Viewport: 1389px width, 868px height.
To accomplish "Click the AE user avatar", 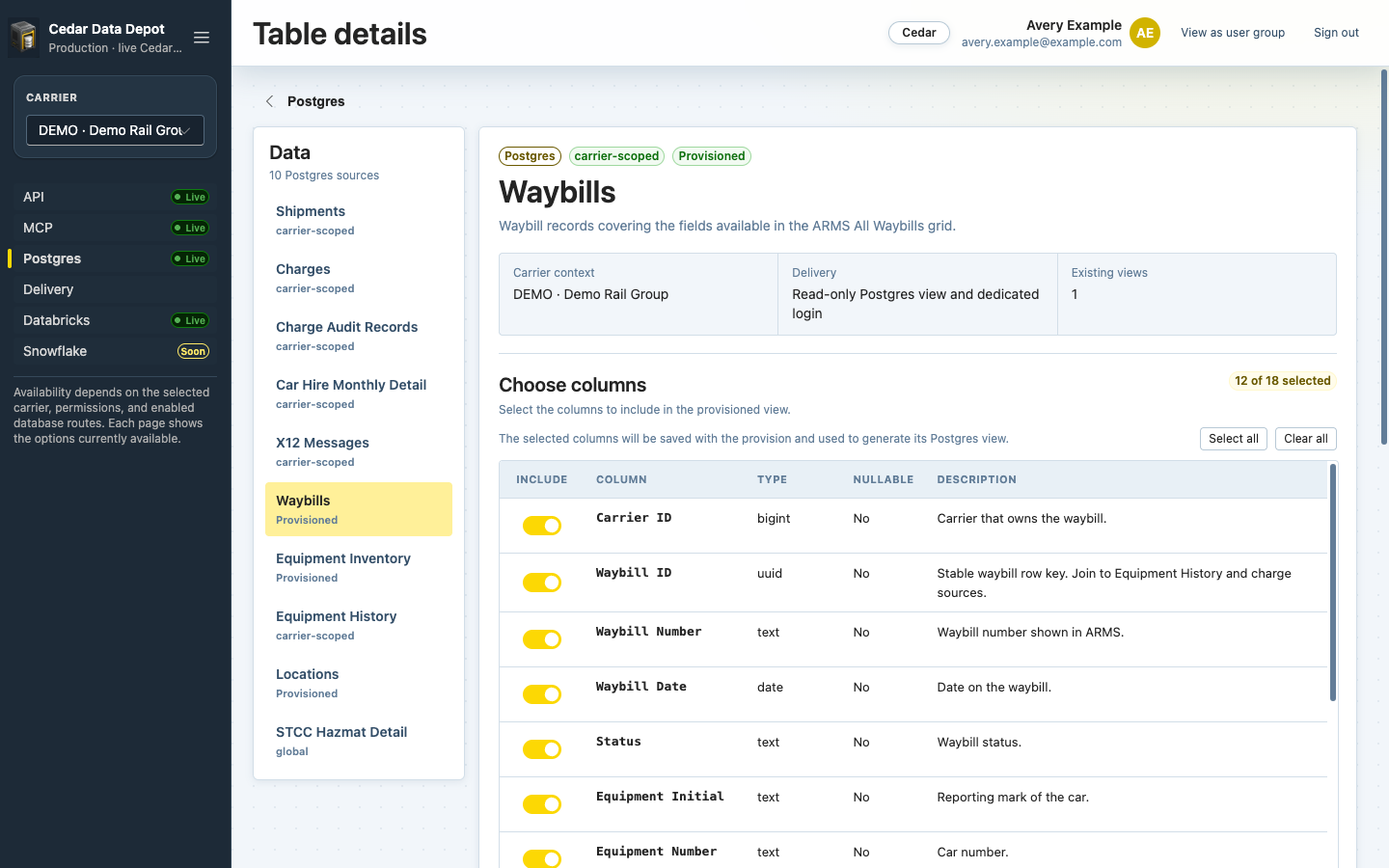I will (x=1145, y=33).
